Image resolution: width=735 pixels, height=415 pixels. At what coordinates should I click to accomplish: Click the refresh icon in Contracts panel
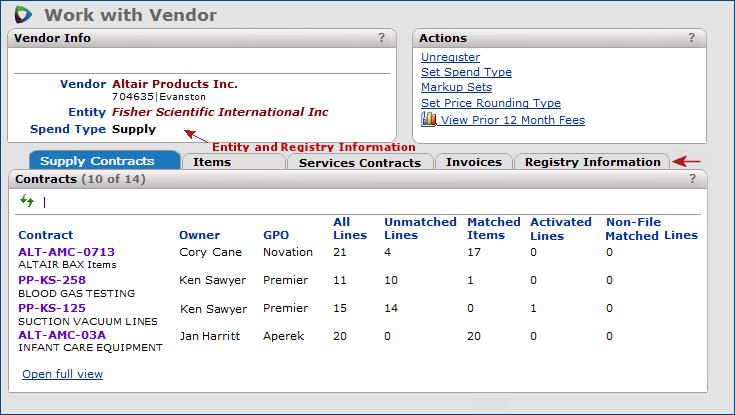pos(27,201)
